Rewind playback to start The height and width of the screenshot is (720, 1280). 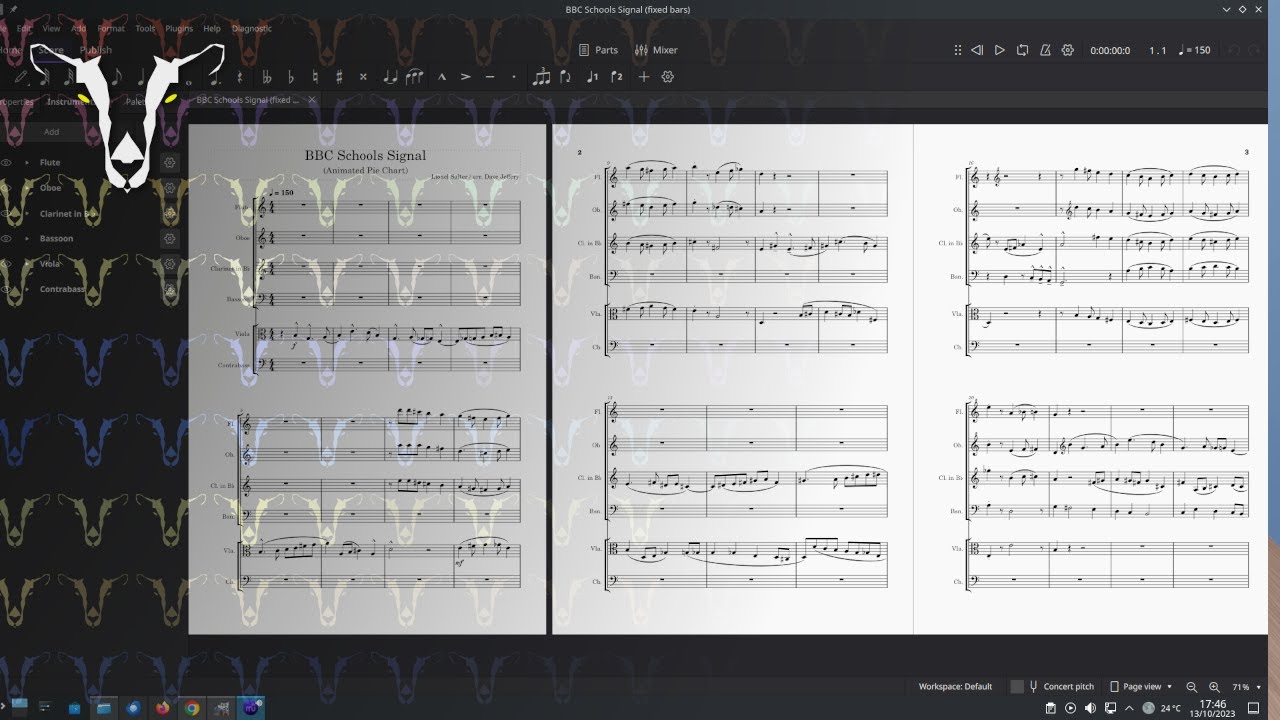(977, 50)
